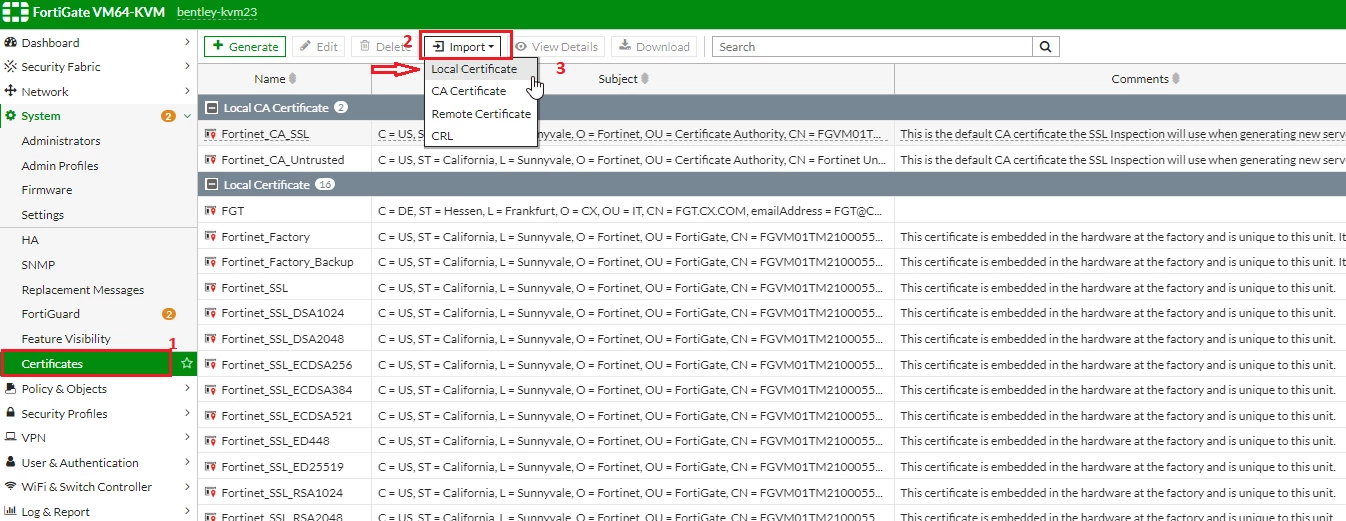Click the favorite star next to Certificates
The width and height of the screenshot is (1346, 521).
pos(187,364)
